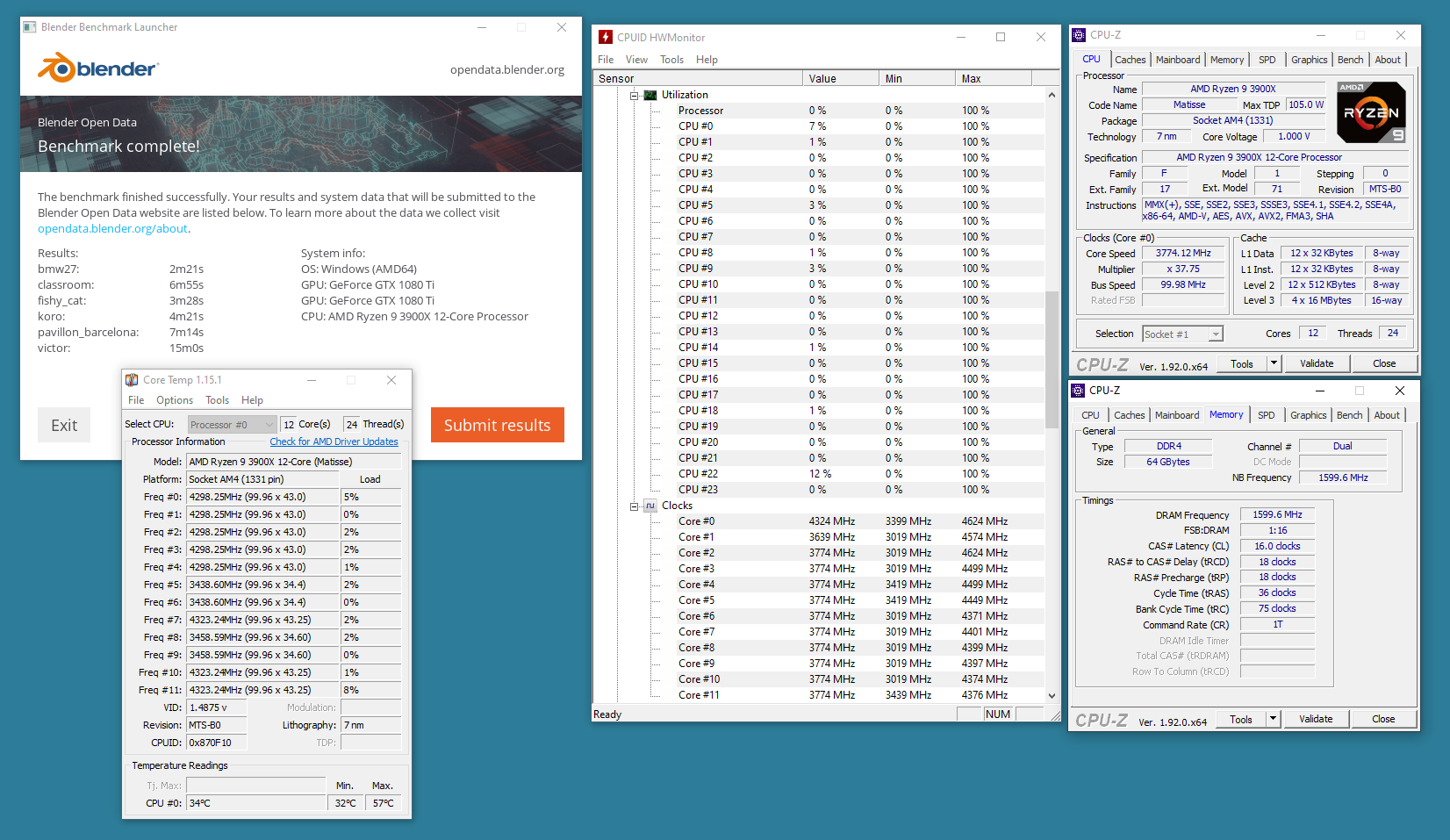The width and height of the screenshot is (1450, 840).
Task: Click the VID value field in Core Temp
Action: coord(217,707)
